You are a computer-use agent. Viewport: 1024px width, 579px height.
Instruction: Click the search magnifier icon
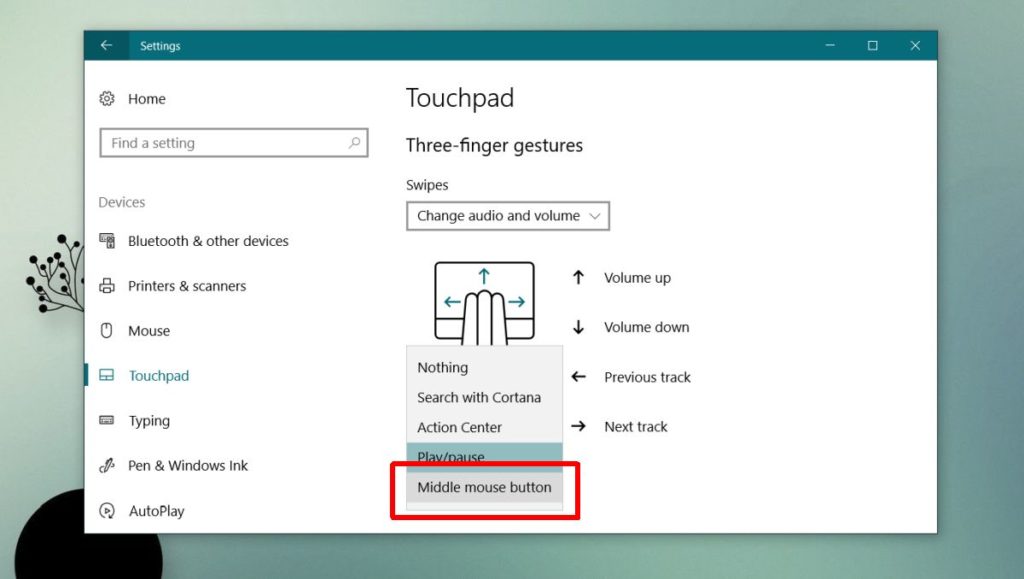pos(355,143)
